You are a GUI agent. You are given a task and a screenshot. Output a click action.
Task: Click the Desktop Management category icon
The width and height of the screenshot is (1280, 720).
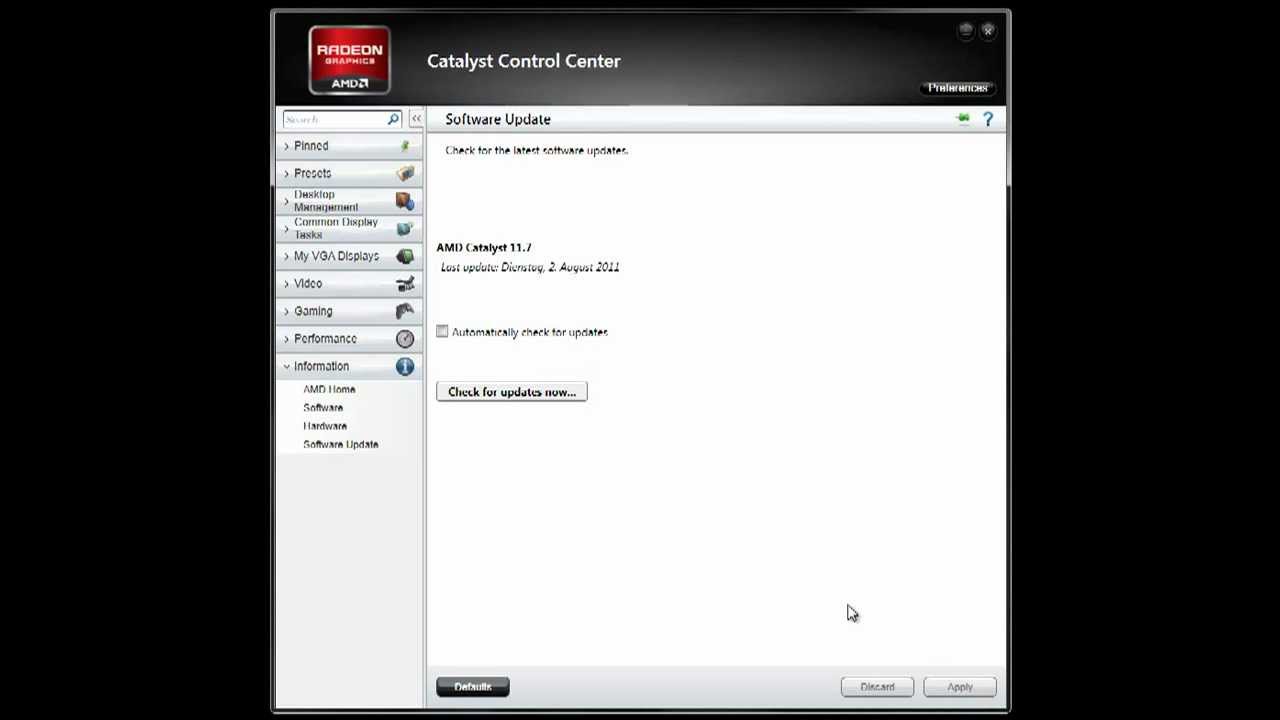pos(405,201)
